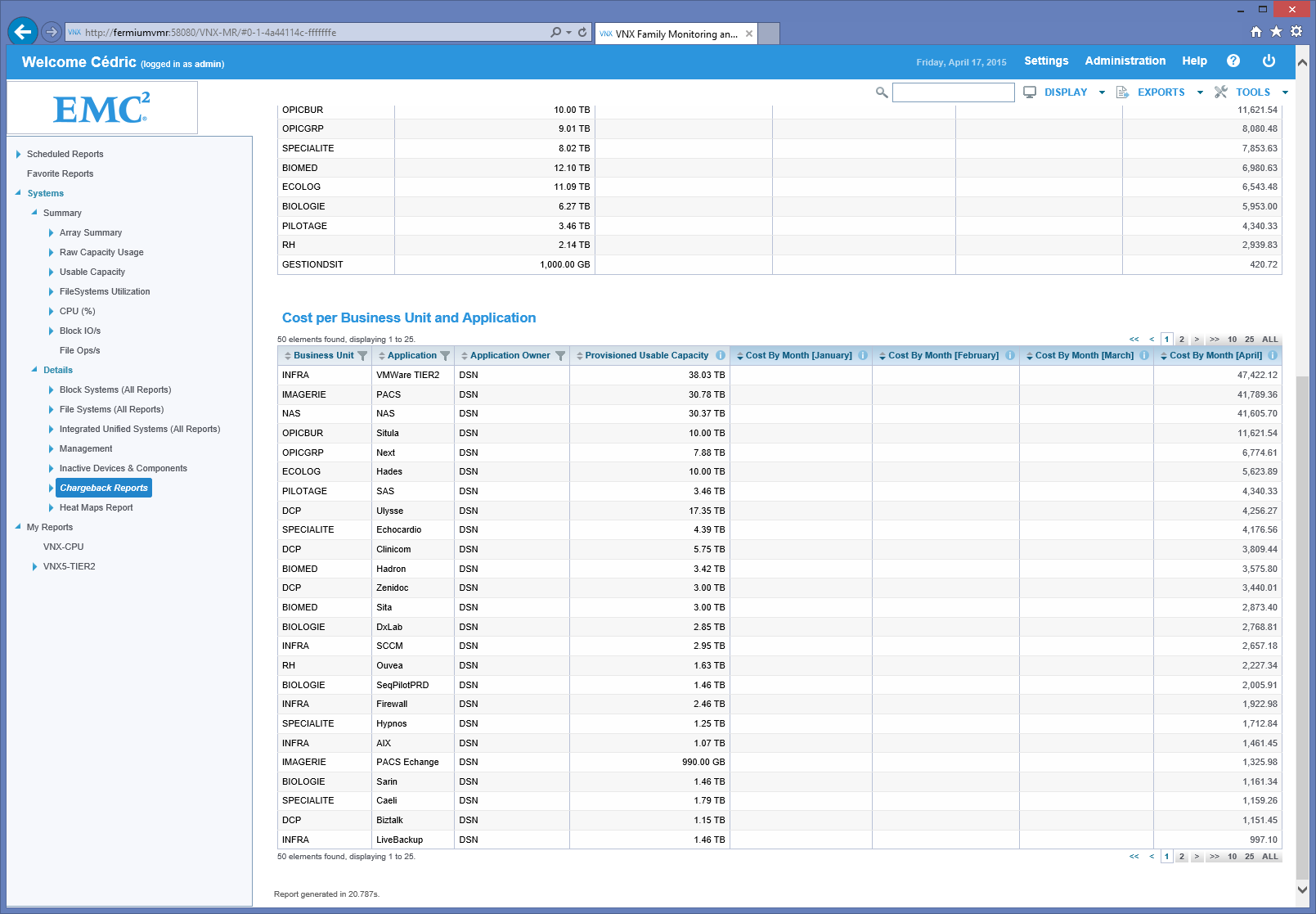Open the DISPLAY dropdown menu
The height and width of the screenshot is (914, 1316).
(1065, 92)
